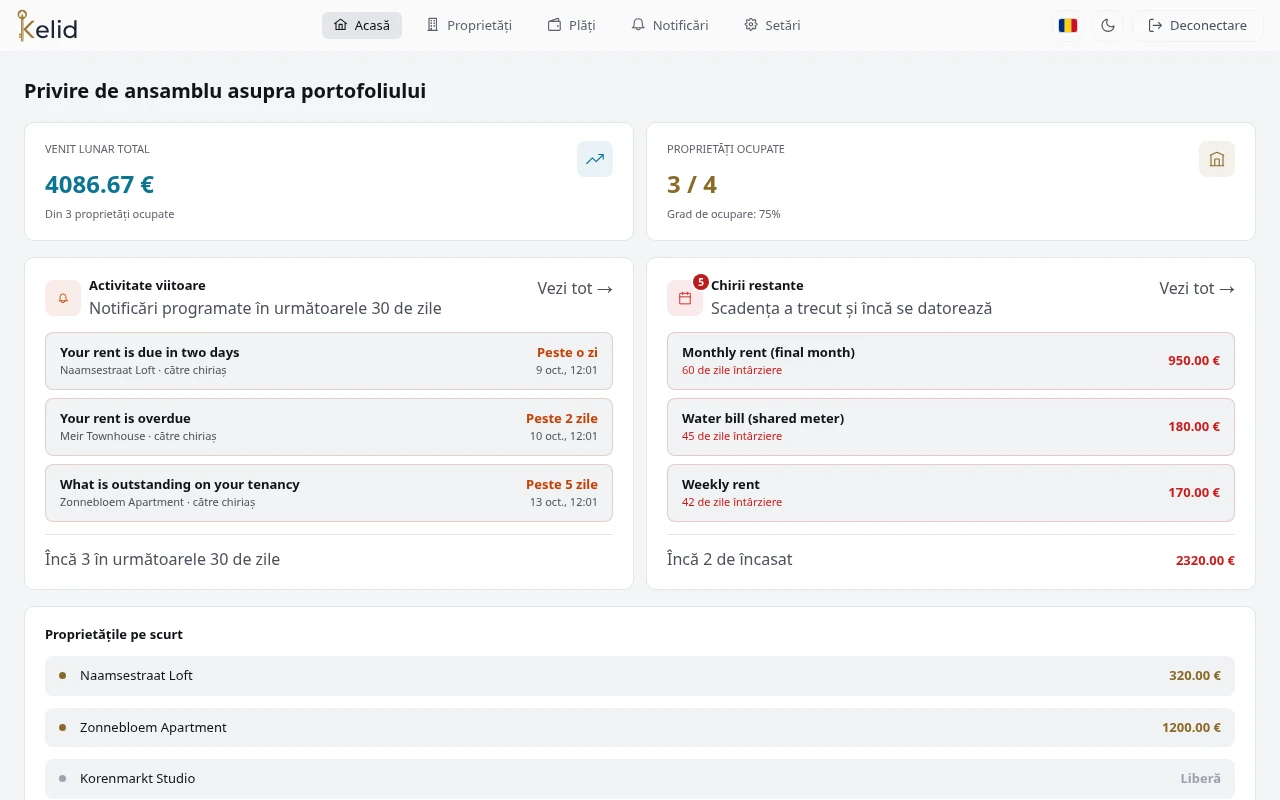
Task: Open the Romanian flag language selector
Action: click(x=1068, y=26)
